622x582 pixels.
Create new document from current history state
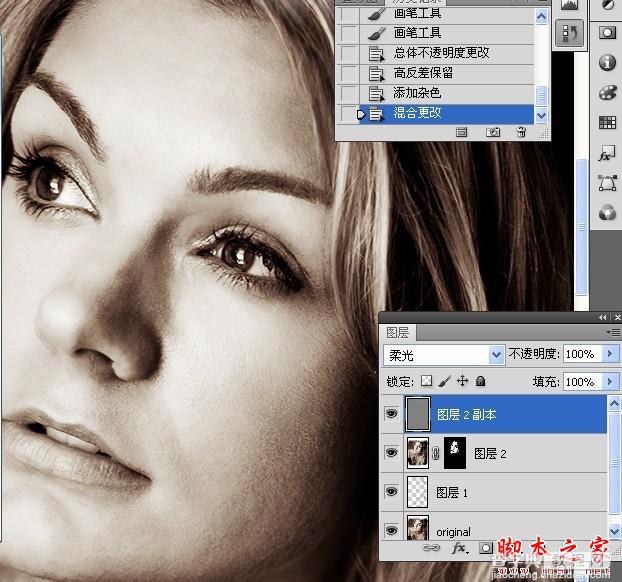point(461,132)
